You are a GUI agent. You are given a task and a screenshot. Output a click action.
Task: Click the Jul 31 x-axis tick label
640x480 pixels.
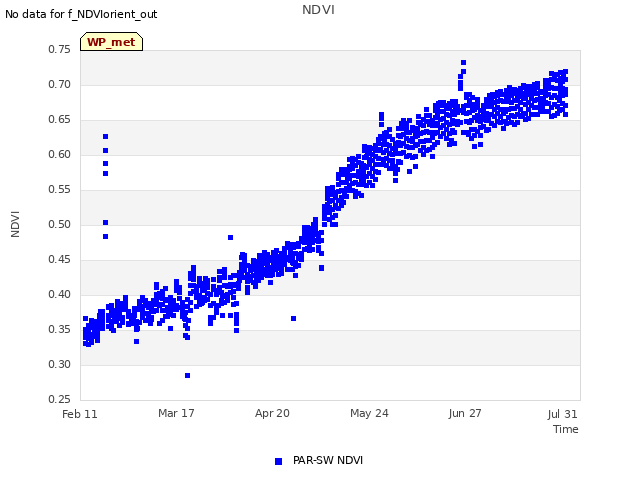point(562,414)
